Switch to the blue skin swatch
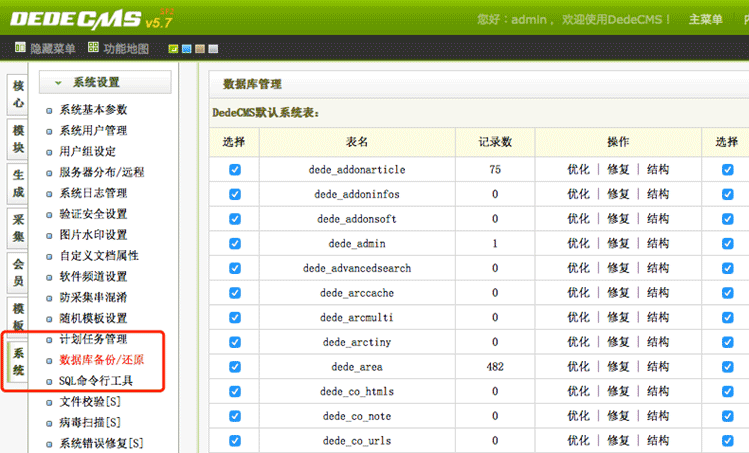The width and height of the screenshot is (749, 453). (187, 48)
